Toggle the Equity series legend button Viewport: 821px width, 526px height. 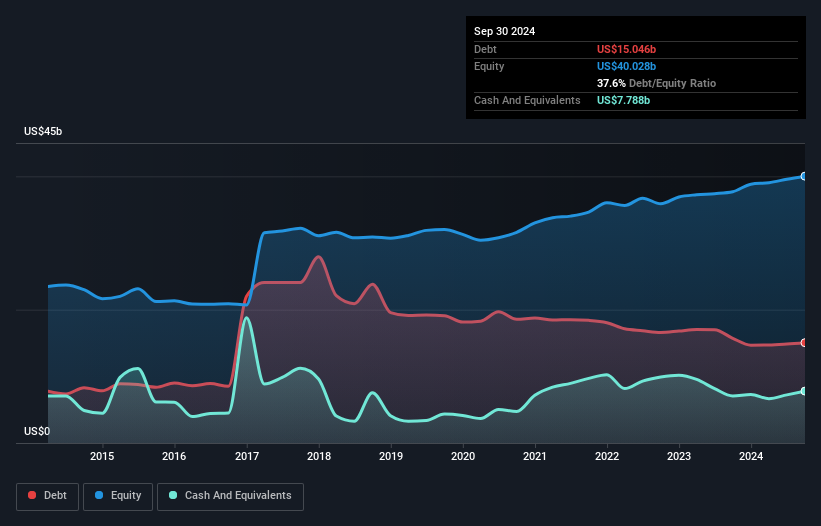118,496
